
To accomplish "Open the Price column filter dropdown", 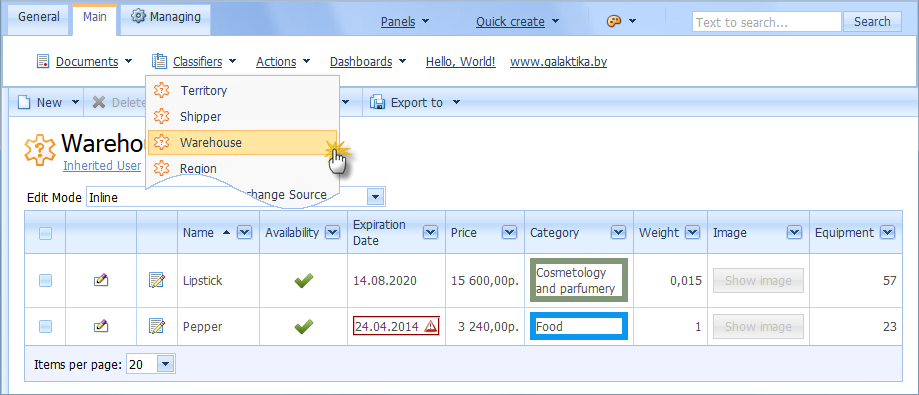I will click(x=509, y=233).
